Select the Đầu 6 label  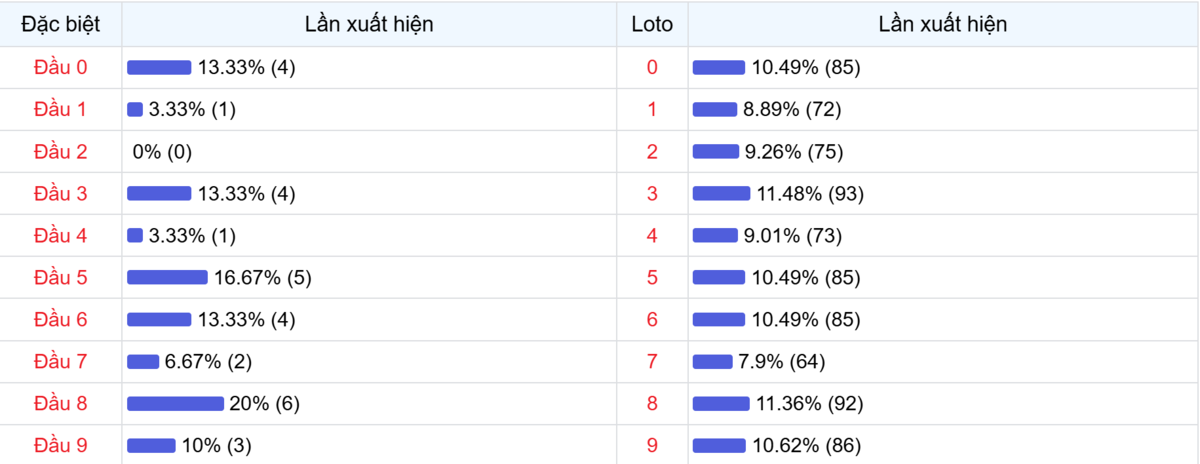61,320
